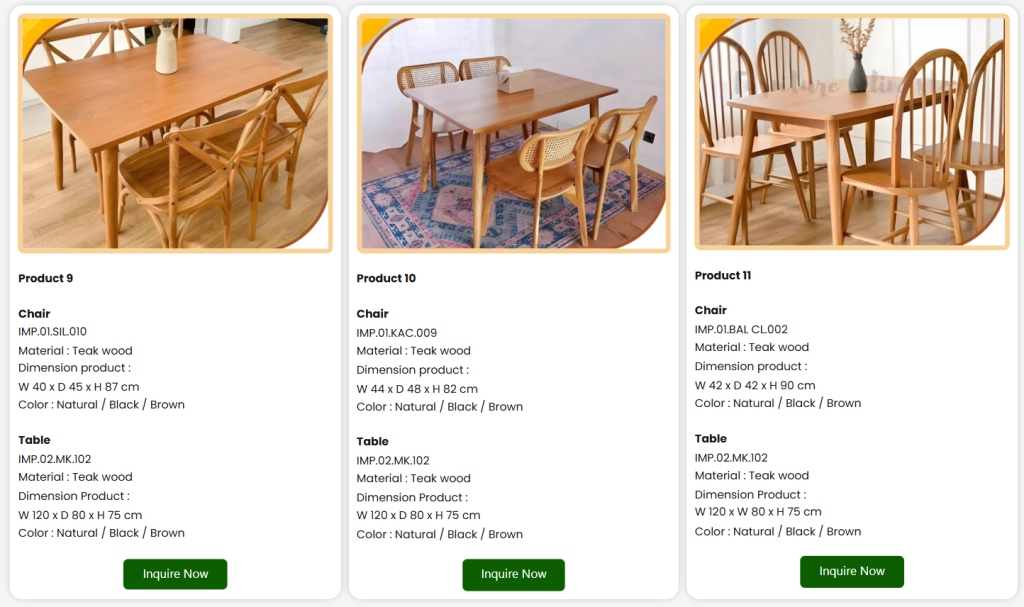Click chair dimension W 40 x D 45 x H 87 cm
Image resolution: width=1024 pixels, height=607 pixels.
pos(79,386)
